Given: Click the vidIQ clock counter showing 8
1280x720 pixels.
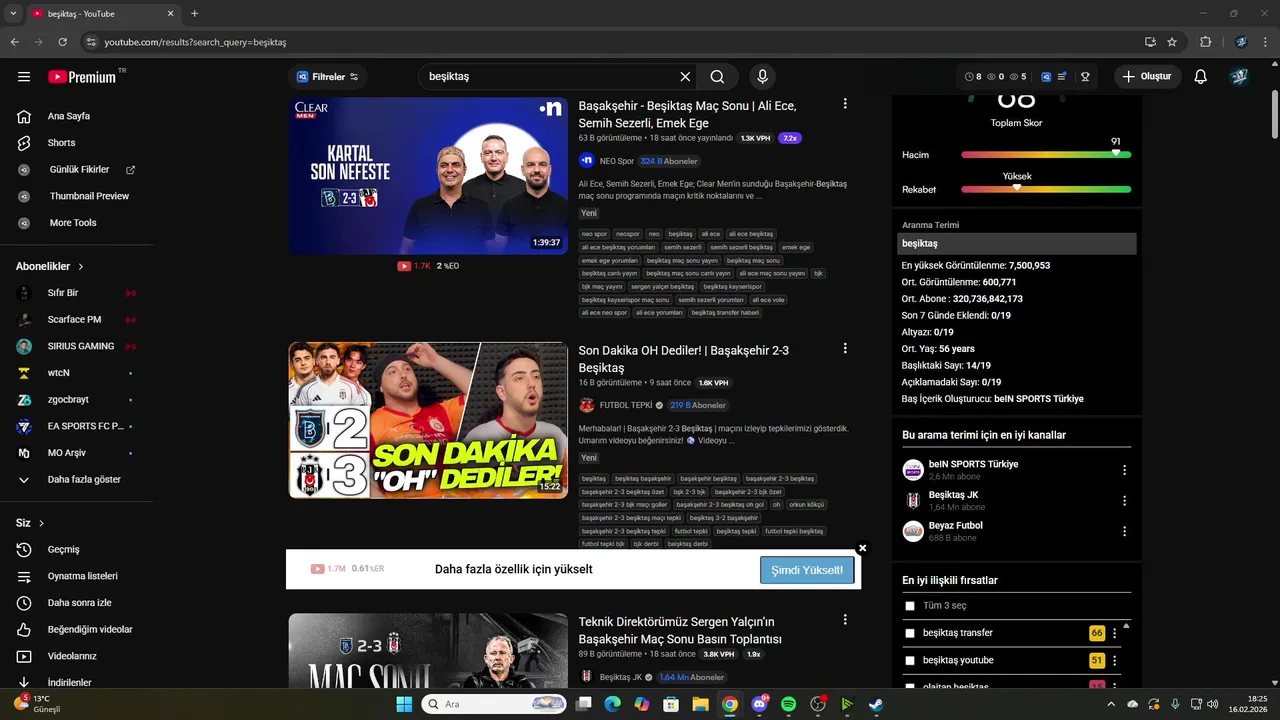Looking at the screenshot, I should pos(973,77).
